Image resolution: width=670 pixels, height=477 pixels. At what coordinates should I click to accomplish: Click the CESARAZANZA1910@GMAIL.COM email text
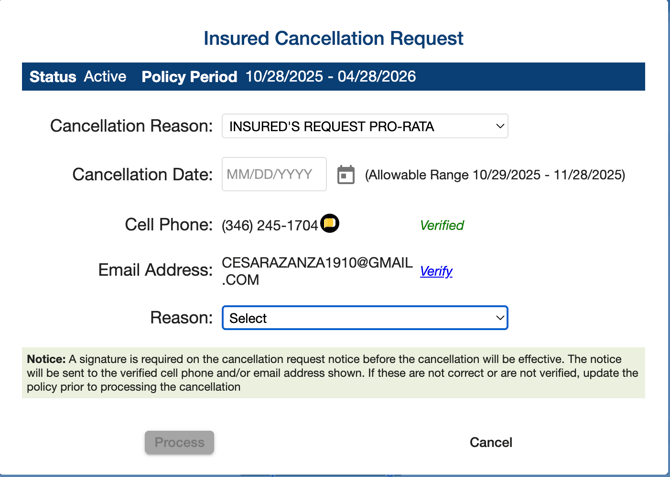click(316, 270)
